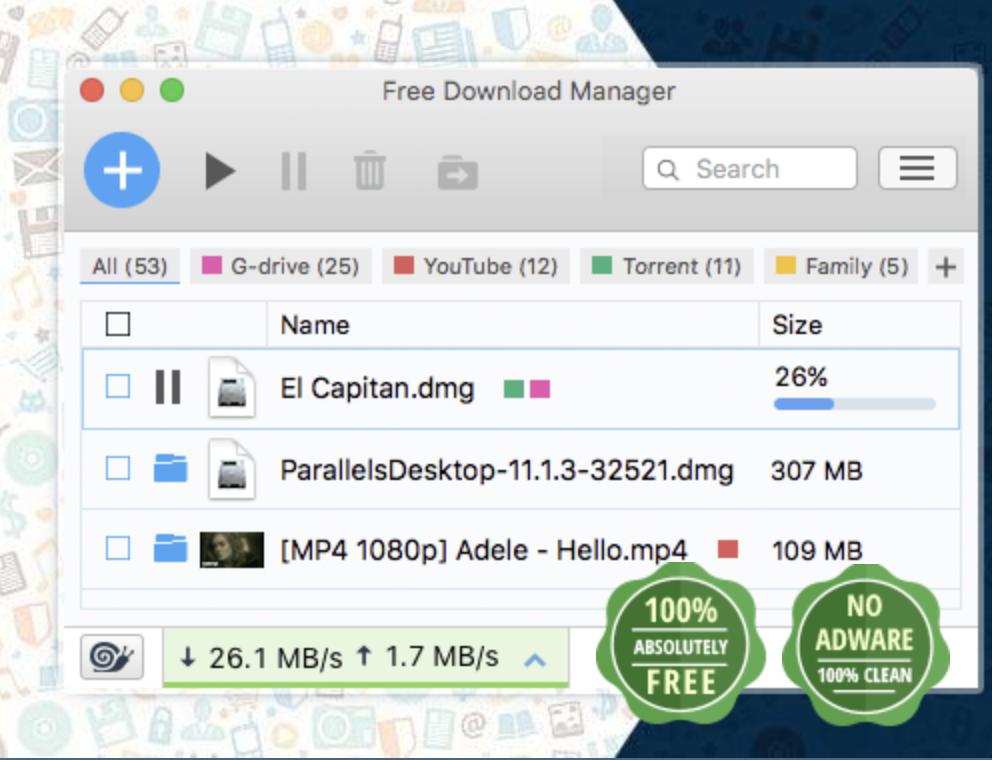Image resolution: width=992 pixels, height=760 pixels.
Task: Select the [MP4 1080p] Adele - Hello.mp4 file name
Action: click(x=483, y=550)
